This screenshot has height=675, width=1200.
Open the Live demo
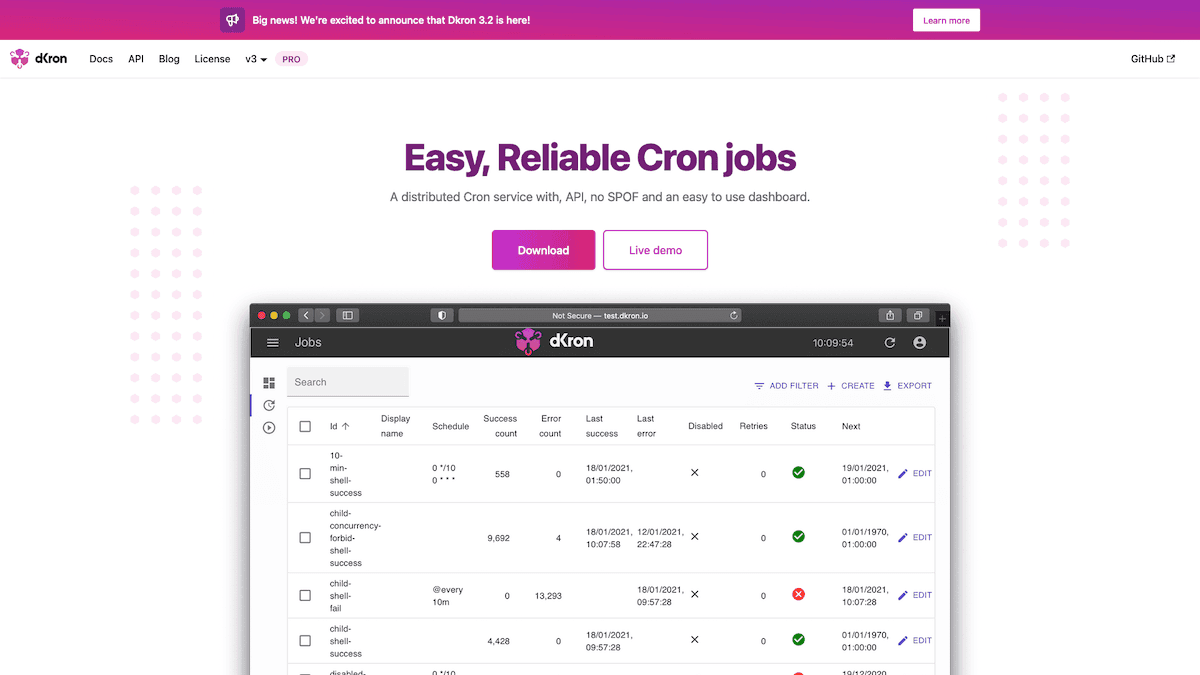655,250
